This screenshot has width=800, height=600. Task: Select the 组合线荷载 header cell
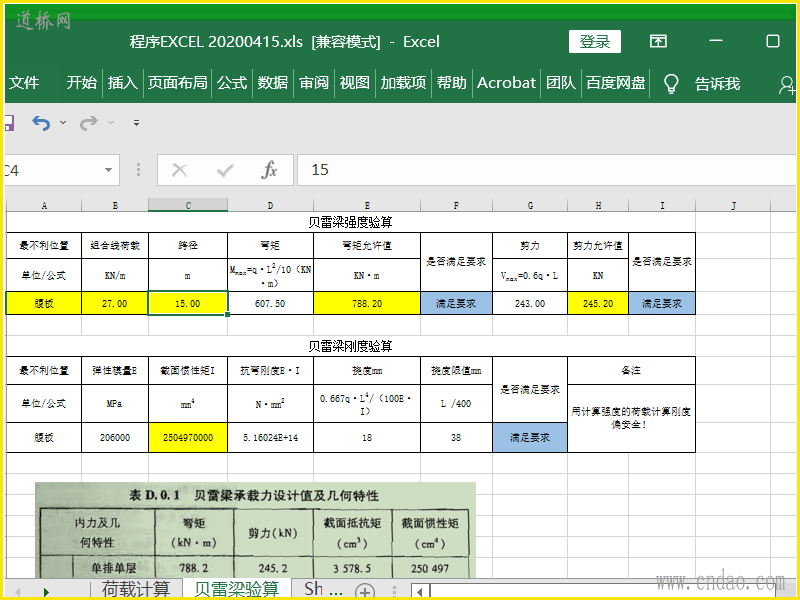pyautogui.click(x=115, y=245)
